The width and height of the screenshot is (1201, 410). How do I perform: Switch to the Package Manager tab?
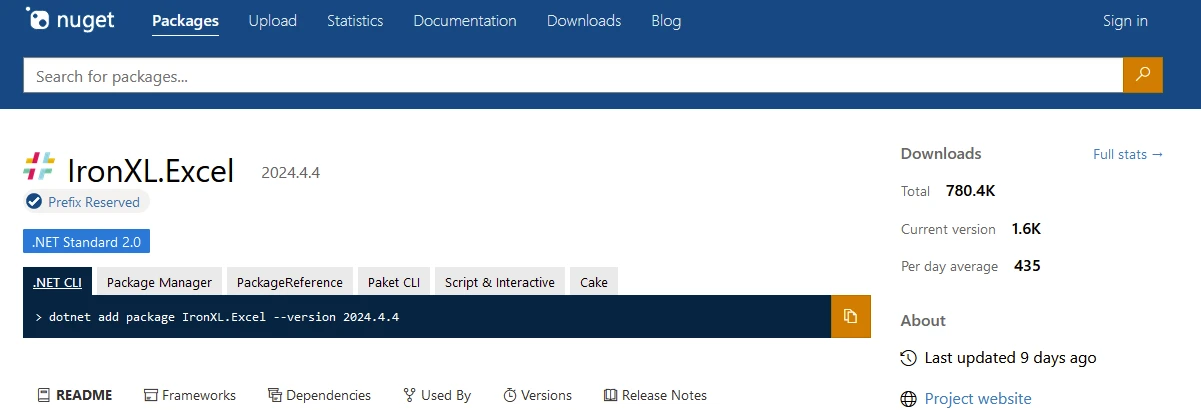(159, 282)
